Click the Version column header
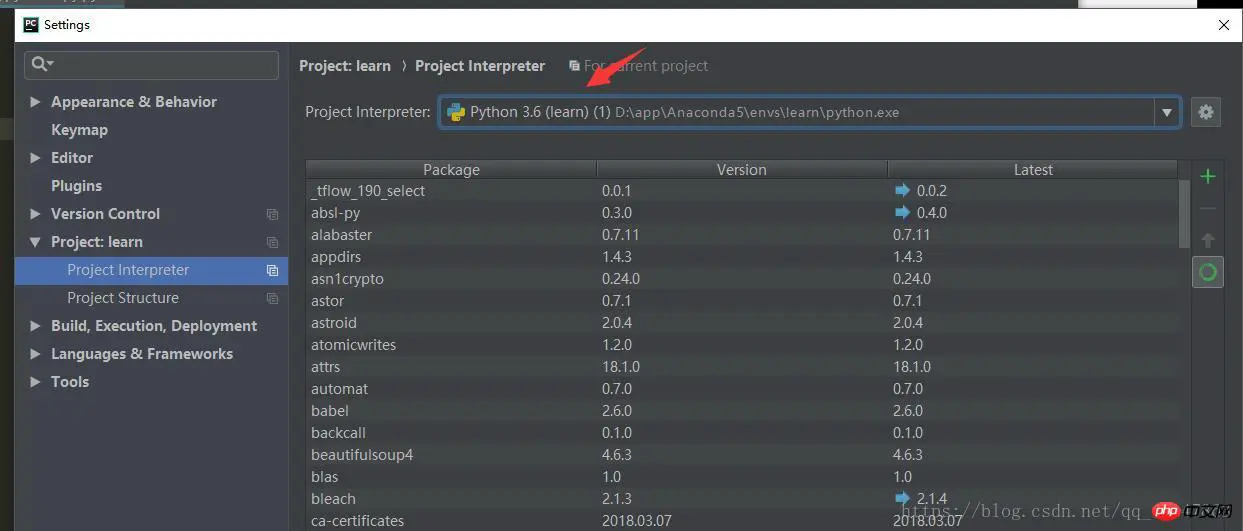 click(x=742, y=170)
